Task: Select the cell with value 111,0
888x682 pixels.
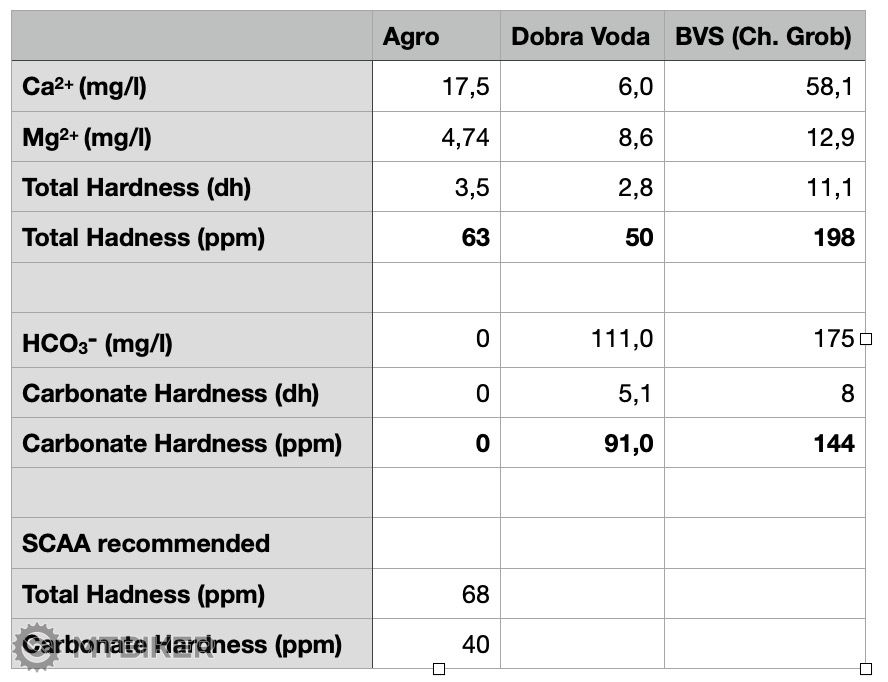Action: click(582, 340)
